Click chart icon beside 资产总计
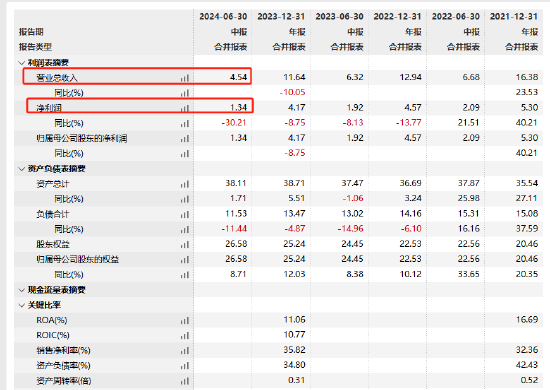The height and width of the screenshot is (390, 550). click(x=185, y=184)
